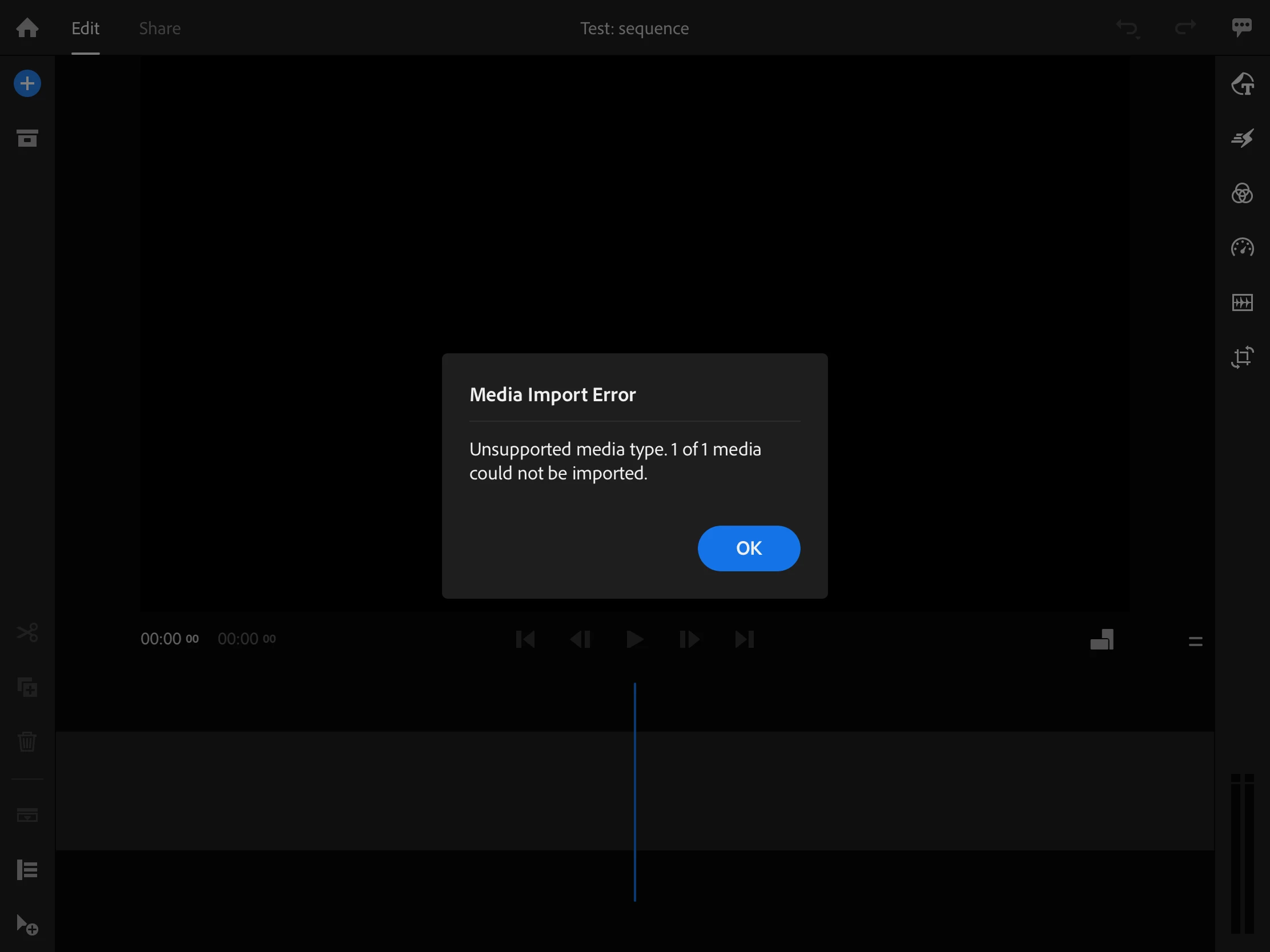Click OK on Media Import Error dialog
The image size is (1270, 952).
point(749,548)
